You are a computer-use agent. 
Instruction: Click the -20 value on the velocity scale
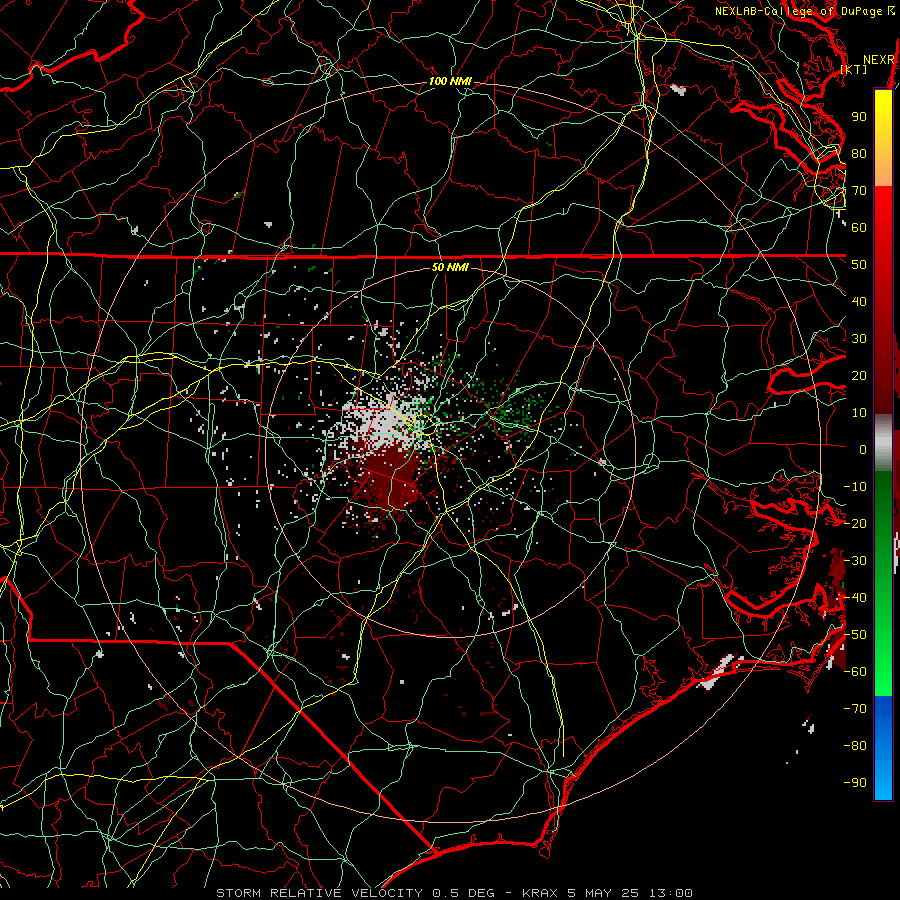855,523
